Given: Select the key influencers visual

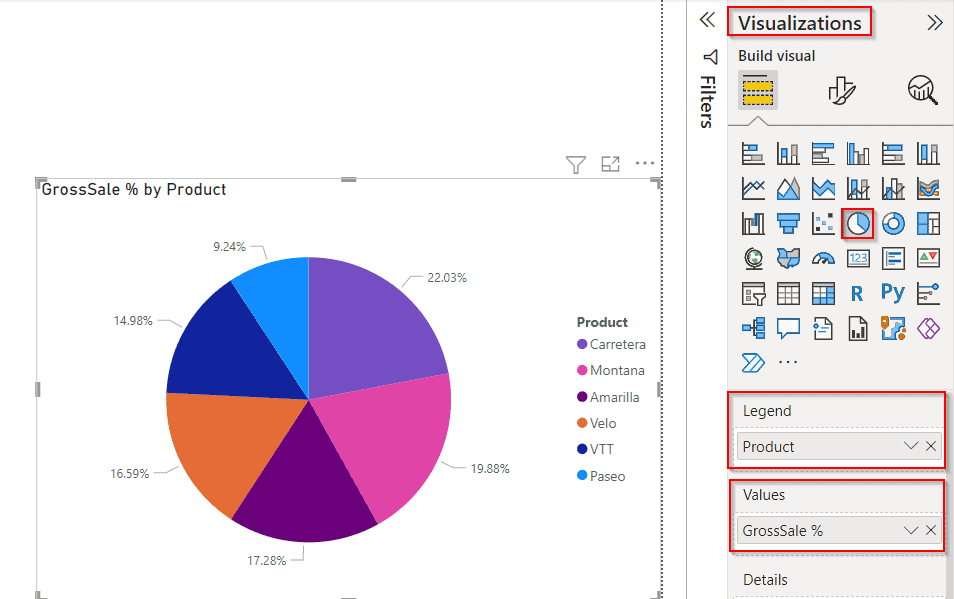Looking at the screenshot, I should (928, 294).
